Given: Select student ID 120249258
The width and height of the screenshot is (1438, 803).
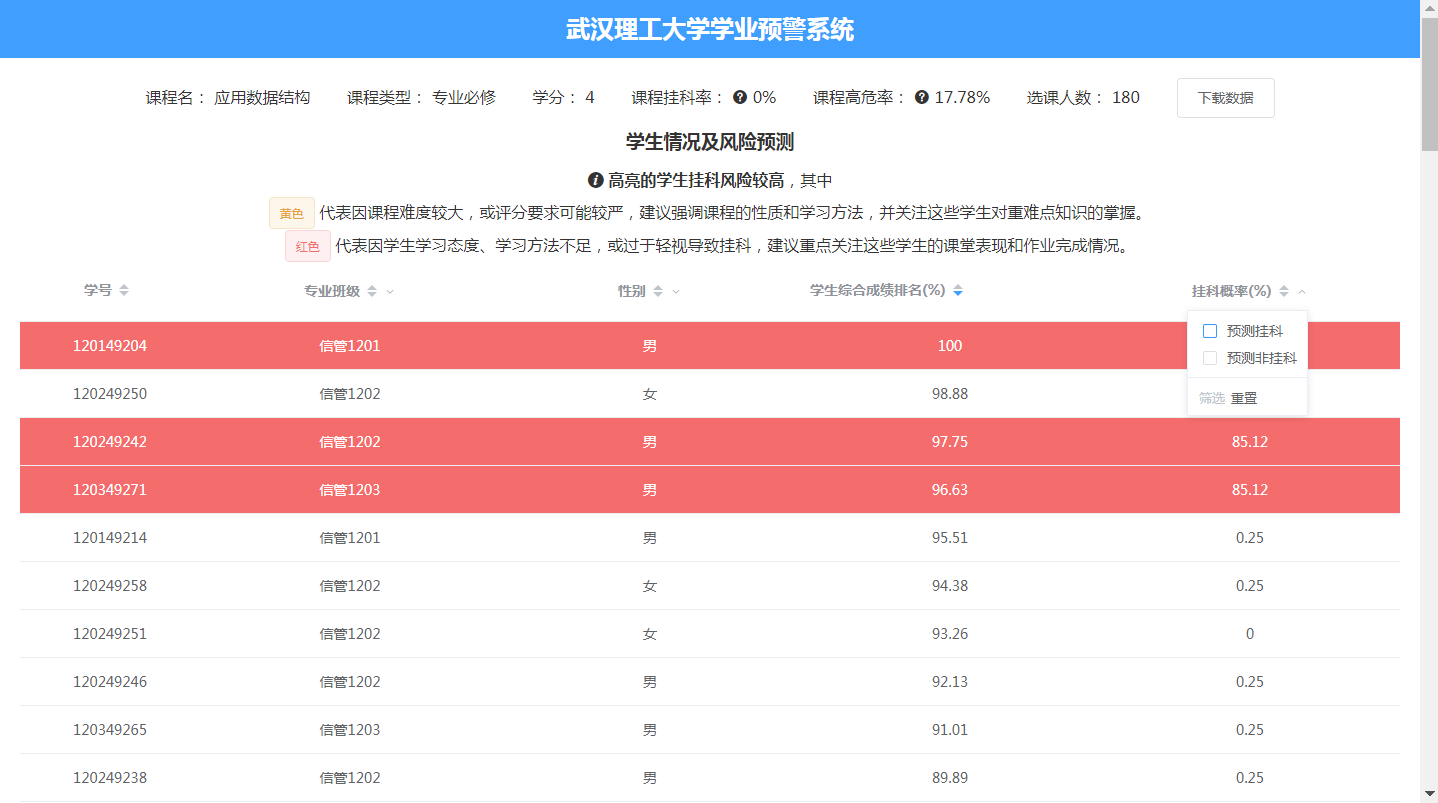Looking at the screenshot, I should (110, 586).
